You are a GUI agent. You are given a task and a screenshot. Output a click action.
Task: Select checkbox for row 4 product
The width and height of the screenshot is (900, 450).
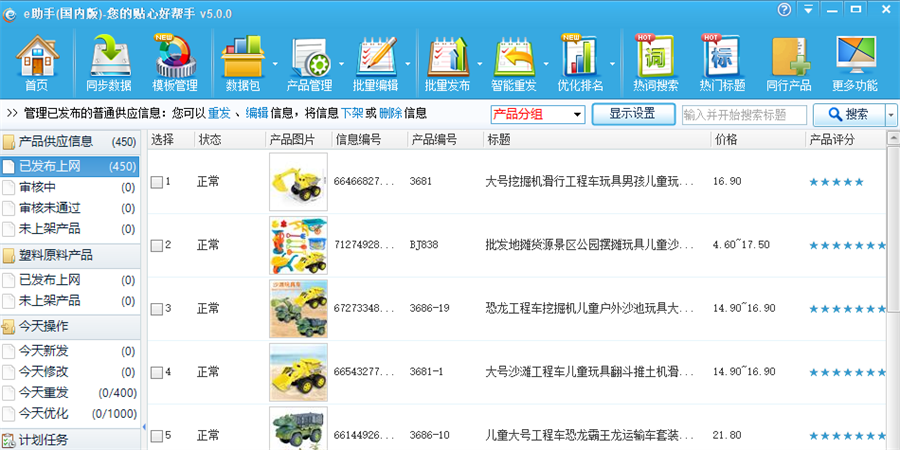157,372
